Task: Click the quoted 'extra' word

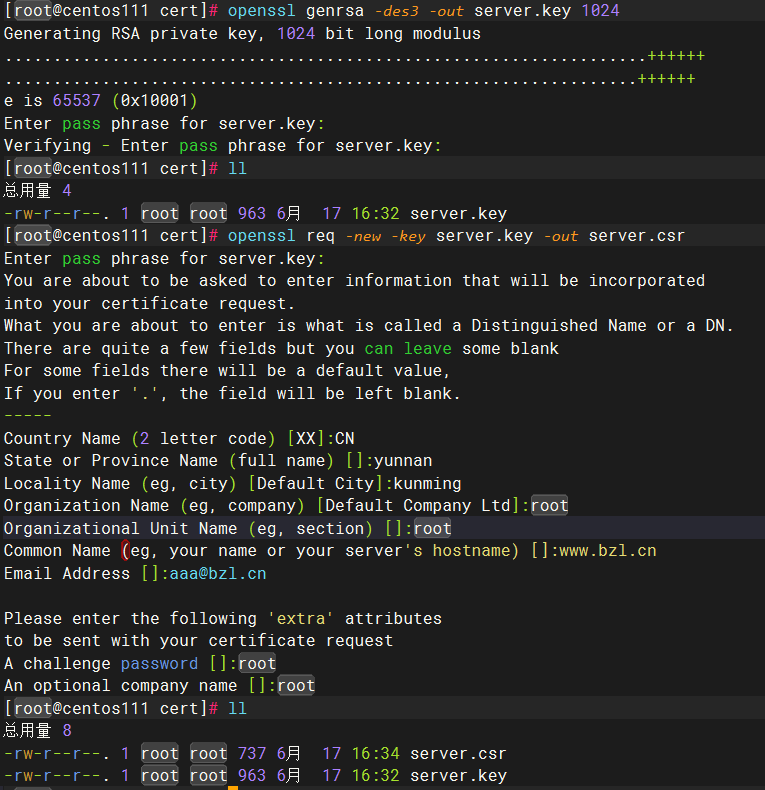Action: [301, 618]
